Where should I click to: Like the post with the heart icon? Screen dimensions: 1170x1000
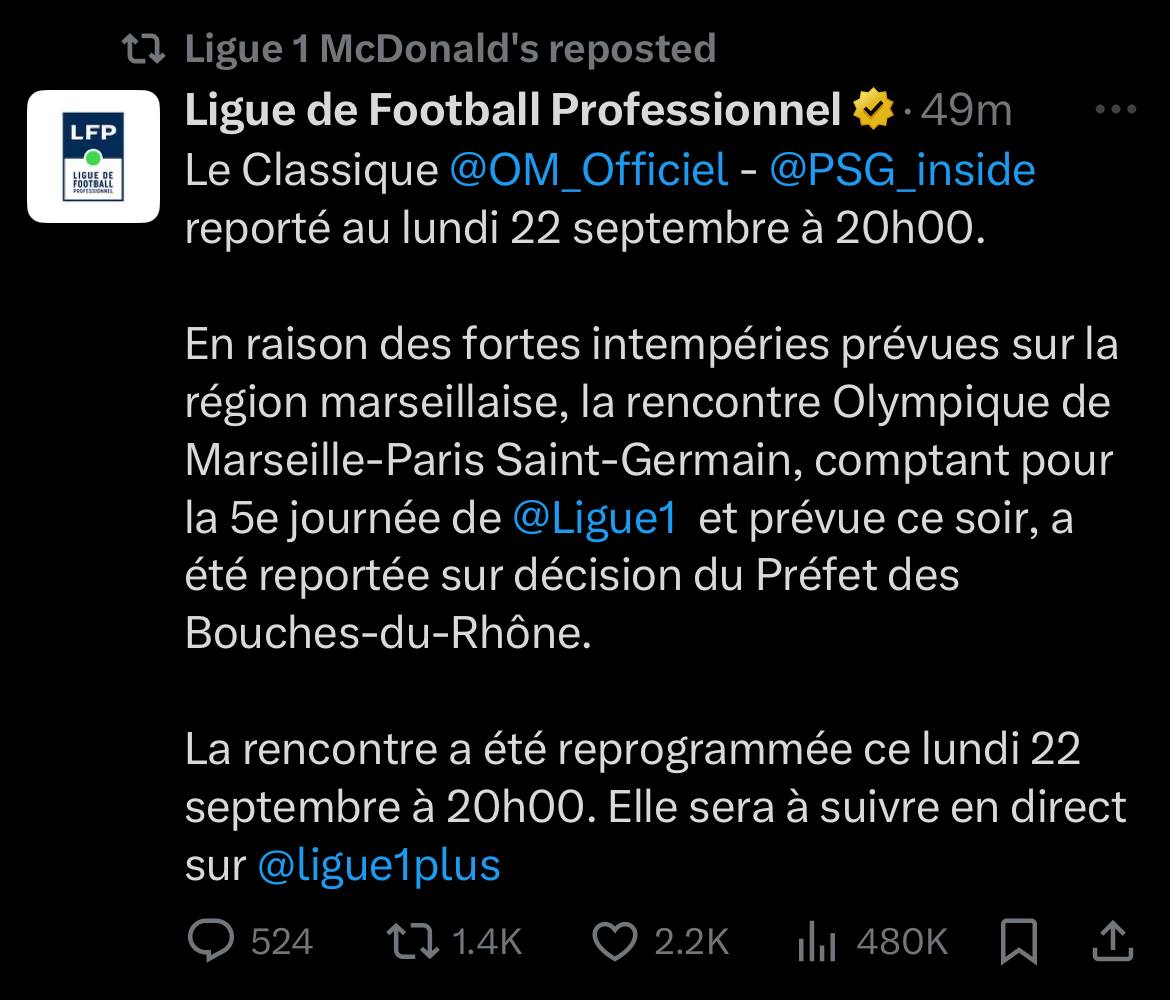[x=615, y=940]
